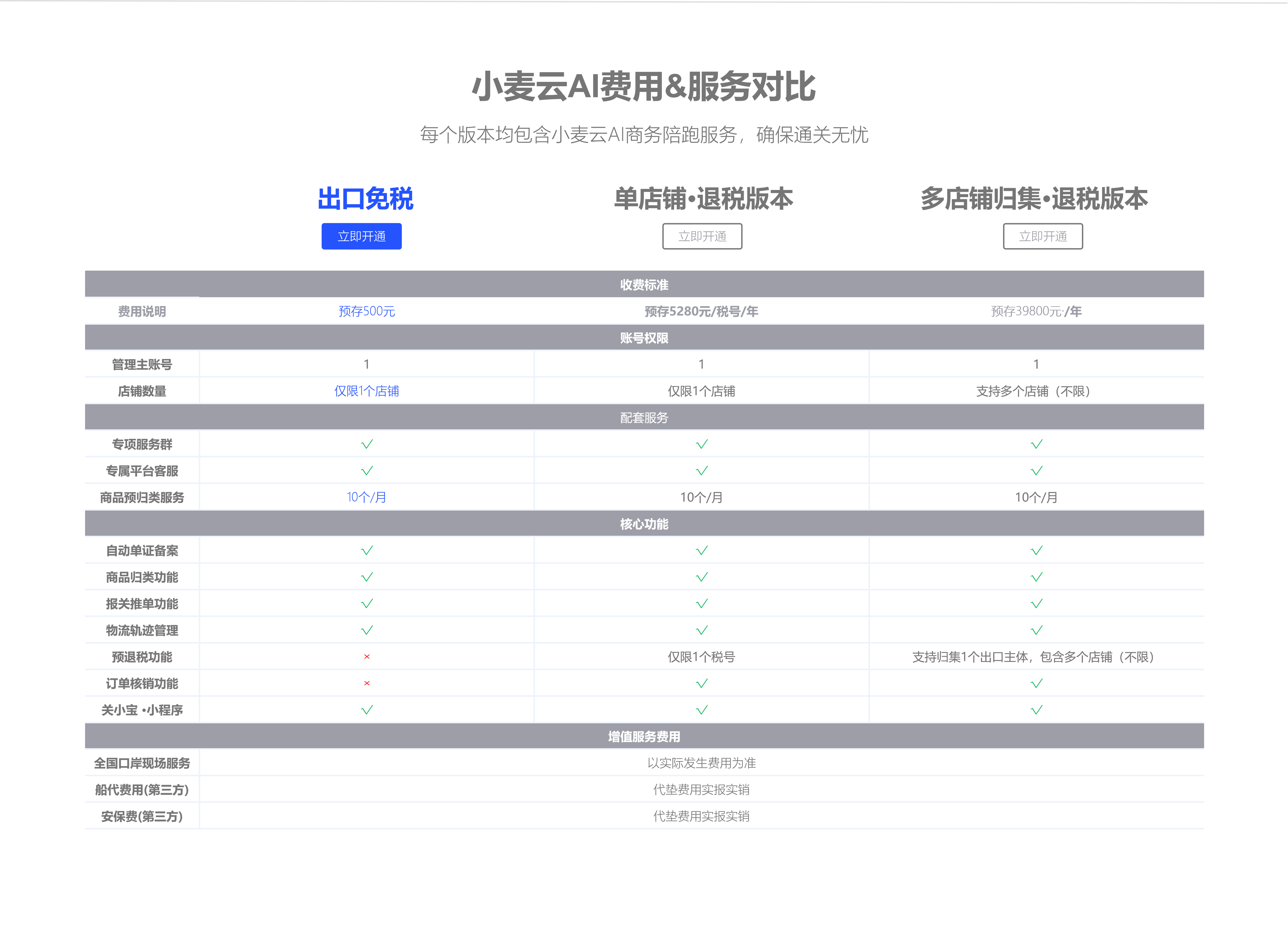Click 代垫费用实报实销 in 船代费用 row
This screenshot has width=1288, height=932.
tap(701, 790)
